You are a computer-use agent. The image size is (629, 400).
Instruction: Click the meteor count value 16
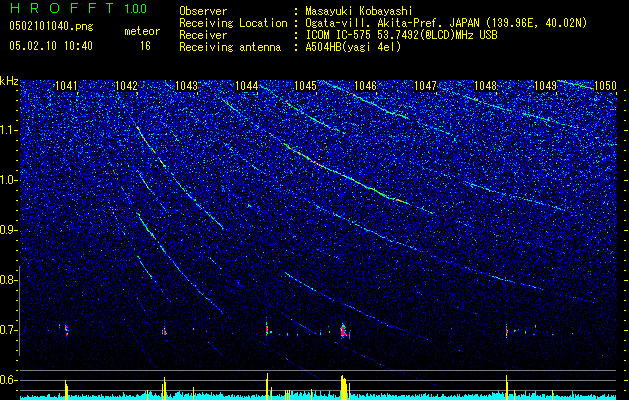click(145, 46)
